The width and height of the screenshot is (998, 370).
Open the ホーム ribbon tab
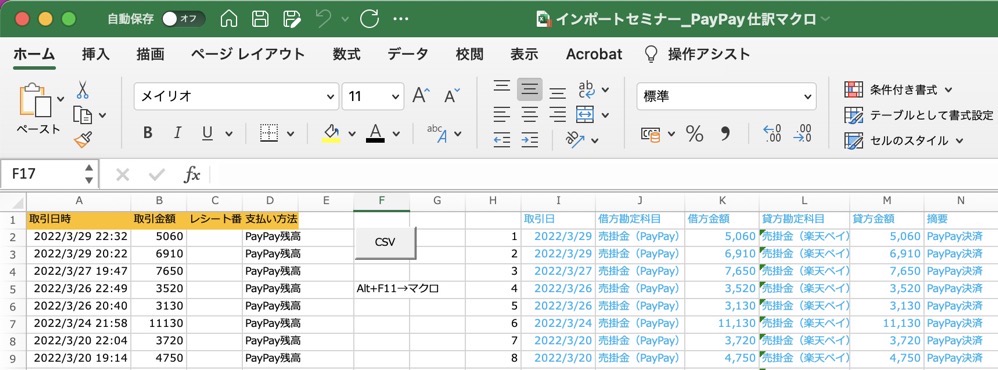pyautogui.click(x=34, y=55)
